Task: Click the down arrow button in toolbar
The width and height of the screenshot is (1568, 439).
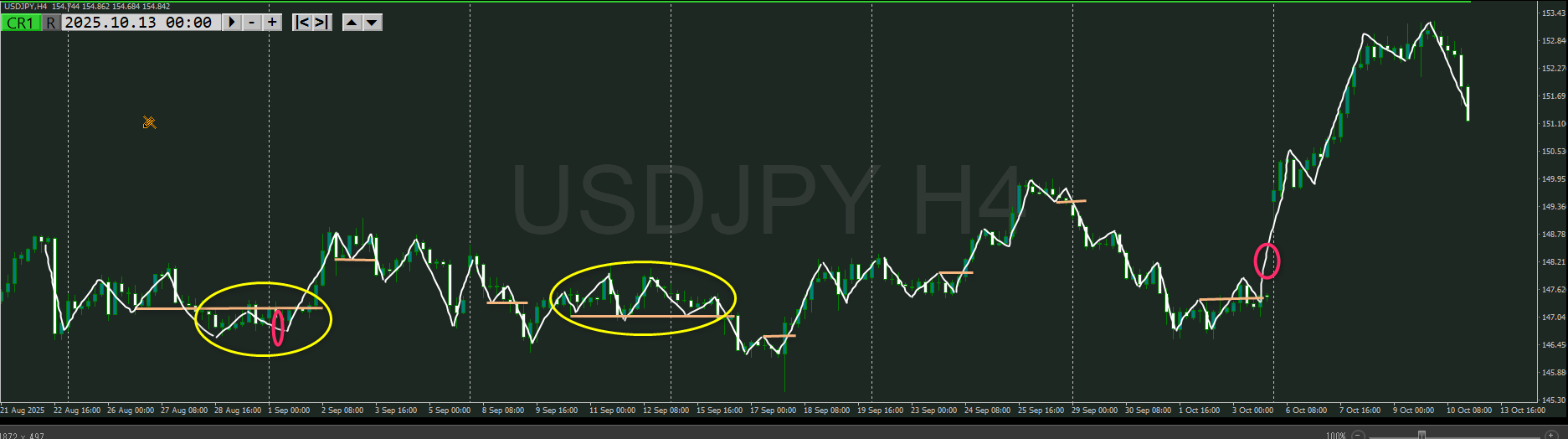Action: pos(373,23)
